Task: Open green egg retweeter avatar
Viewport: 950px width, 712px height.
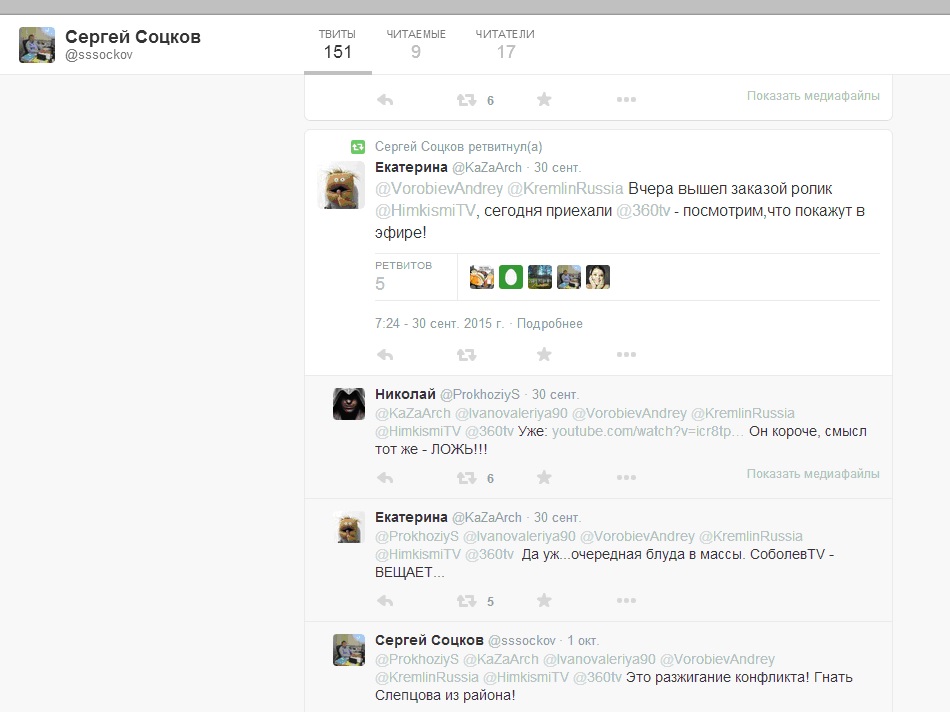Action: pos(511,277)
